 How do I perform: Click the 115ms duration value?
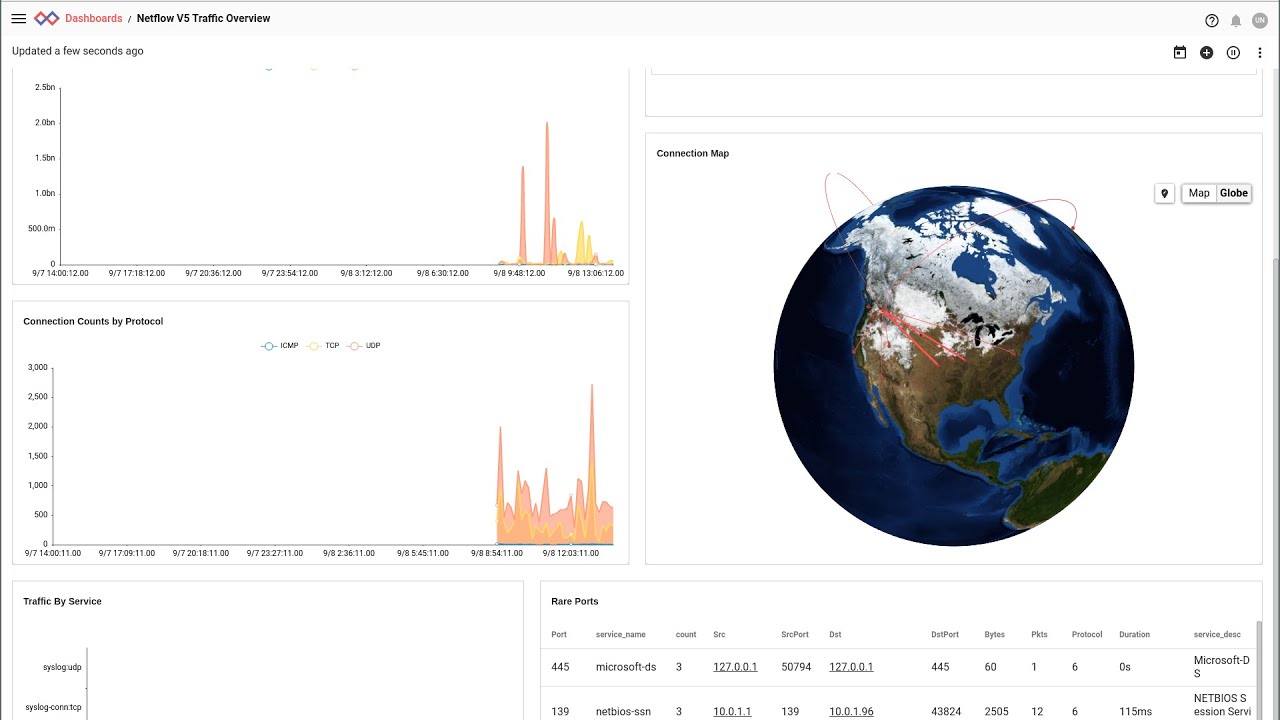click(x=1136, y=712)
